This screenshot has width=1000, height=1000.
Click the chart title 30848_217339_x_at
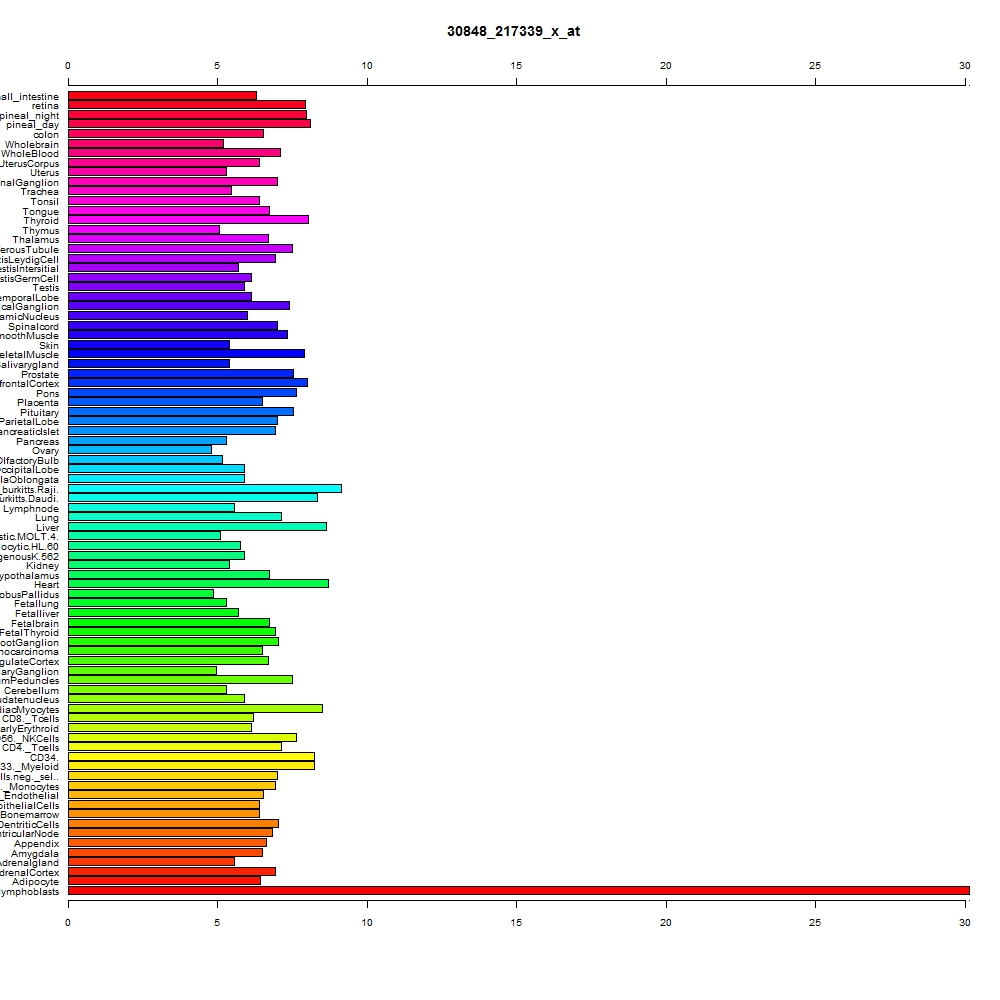pos(513,31)
